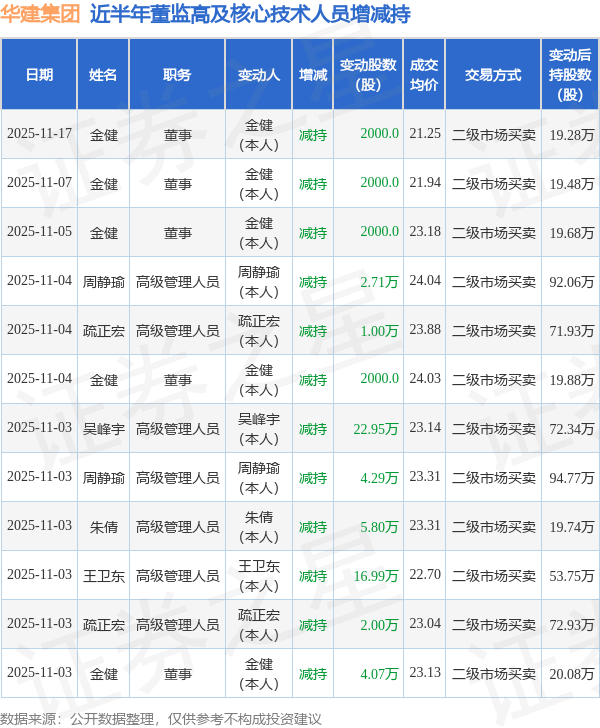Image resolution: width=600 pixels, height=728 pixels.
Task: Click the 变动后持股数(股) column header
Action: pos(570,75)
